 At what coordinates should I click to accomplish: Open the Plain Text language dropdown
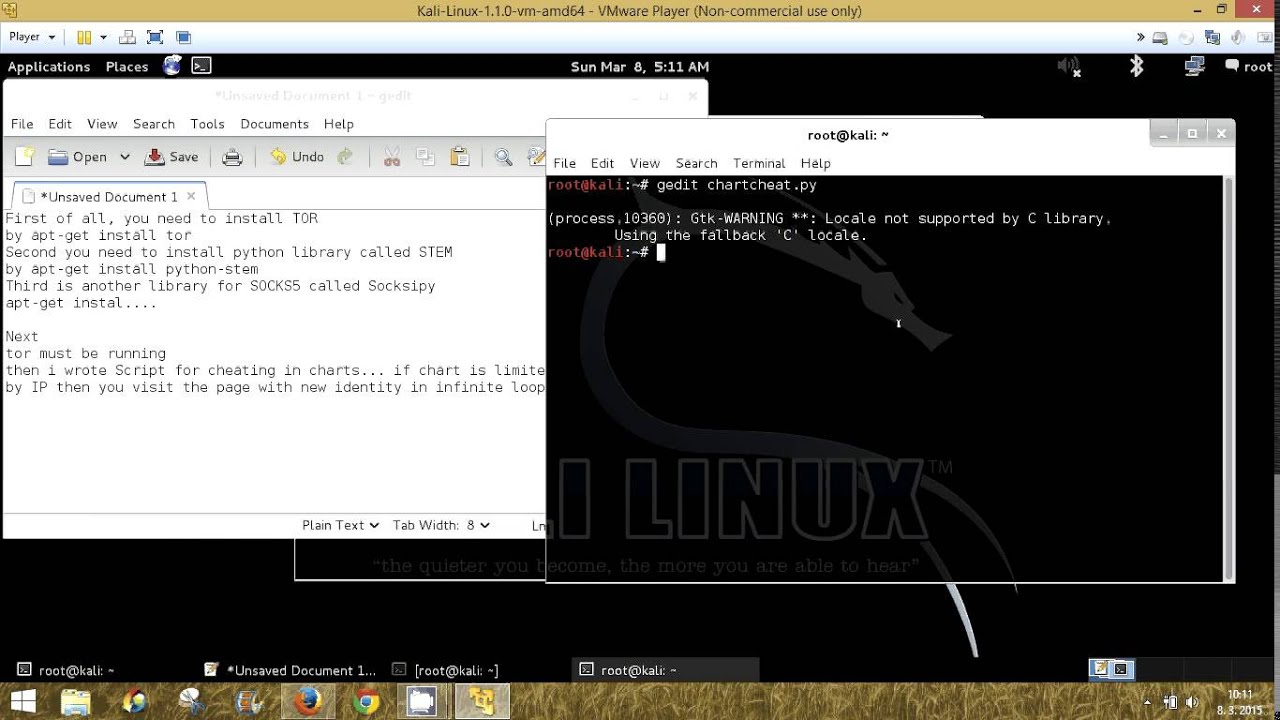click(x=341, y=525)
